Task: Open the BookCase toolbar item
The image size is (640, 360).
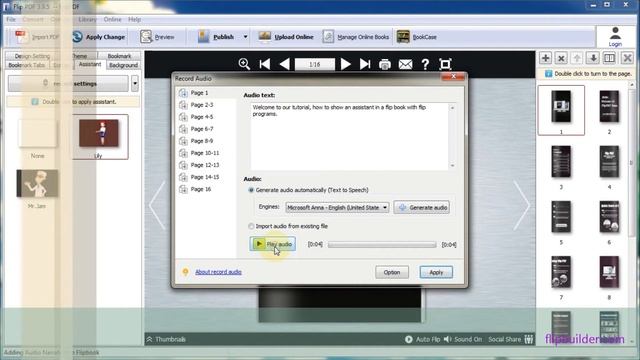Action: [416, 37]
